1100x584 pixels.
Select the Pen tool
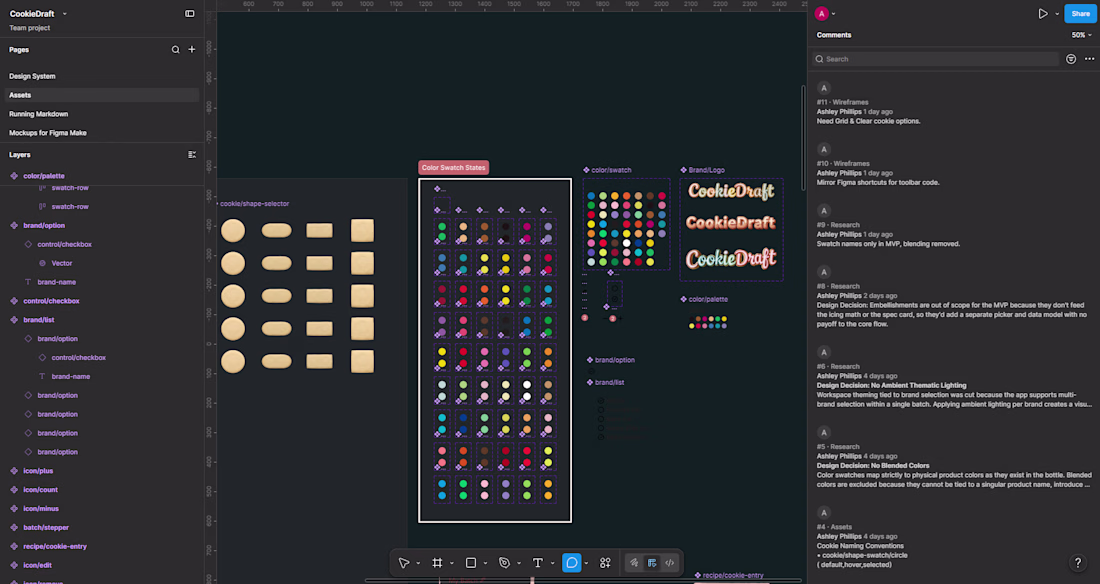(504, 563)
